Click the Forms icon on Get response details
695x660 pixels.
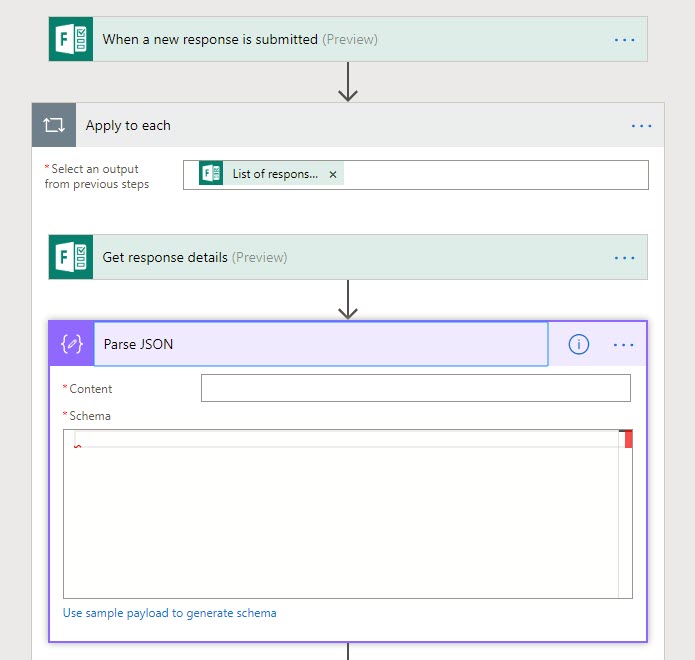pyautogui.click(x=71, y=257)
